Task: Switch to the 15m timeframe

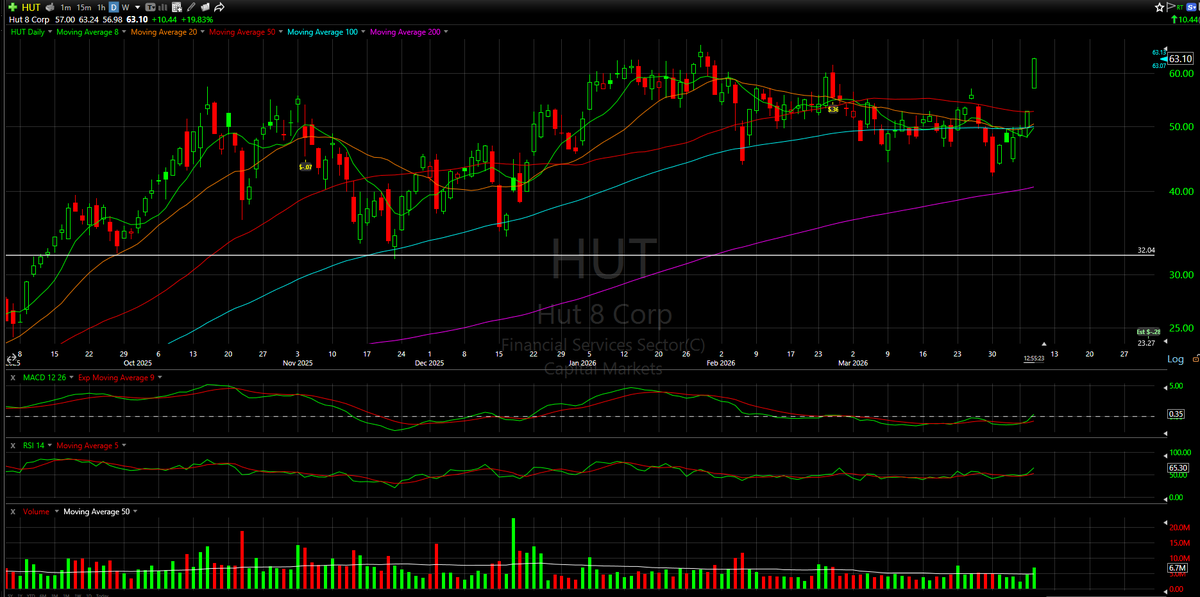Action: tap(83, 7)
